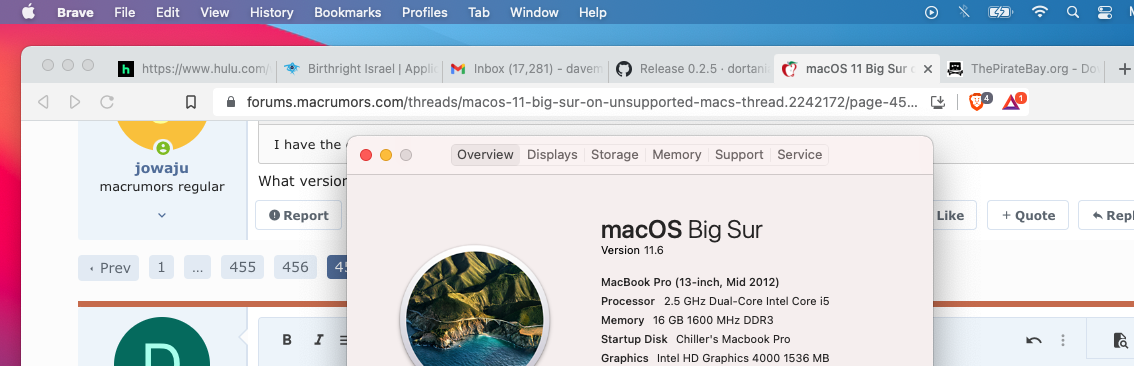The height and width of the screenshot is (366, 1134).
Task: Open the battery charging status icon
Action: coord(1000,12)
